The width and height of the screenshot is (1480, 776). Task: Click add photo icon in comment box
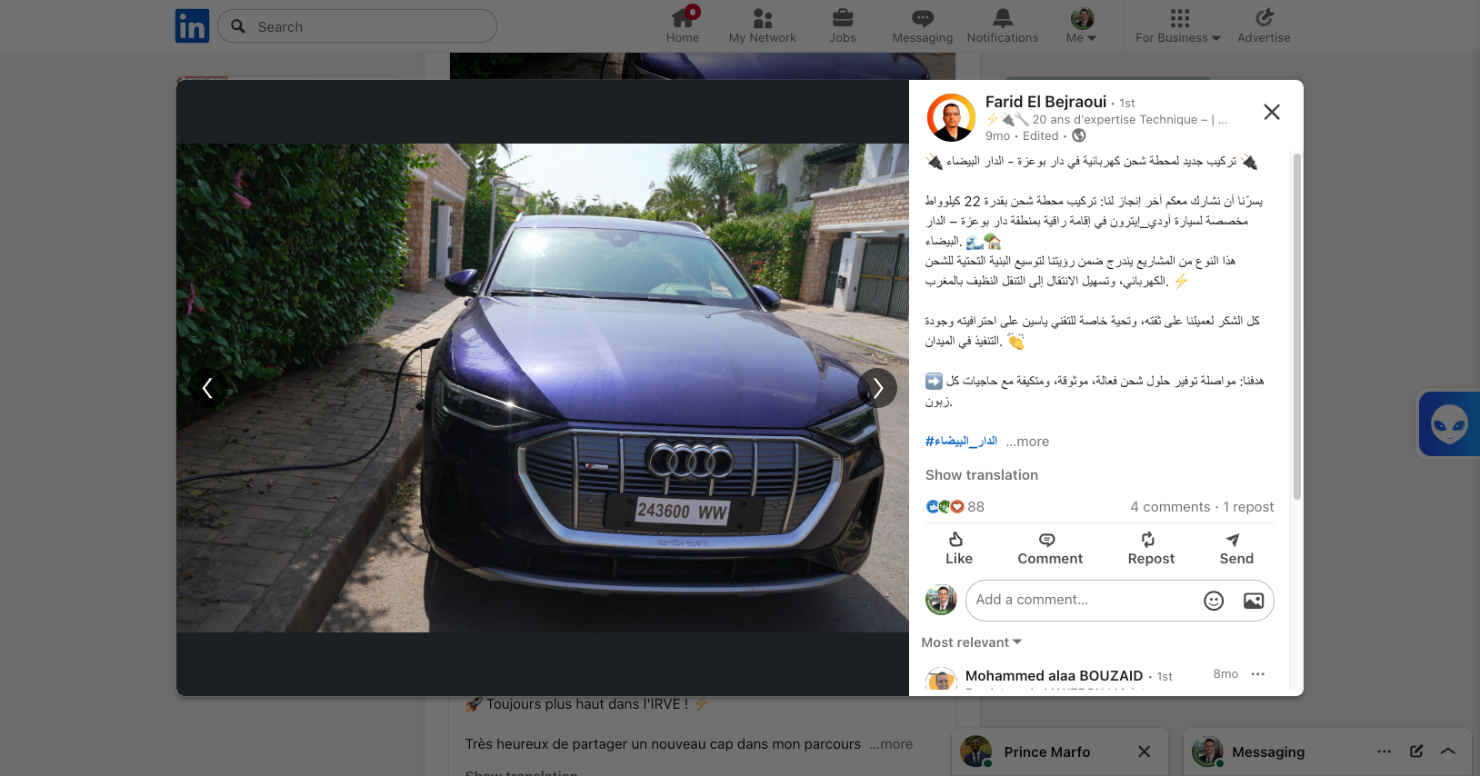(1253, 601)
